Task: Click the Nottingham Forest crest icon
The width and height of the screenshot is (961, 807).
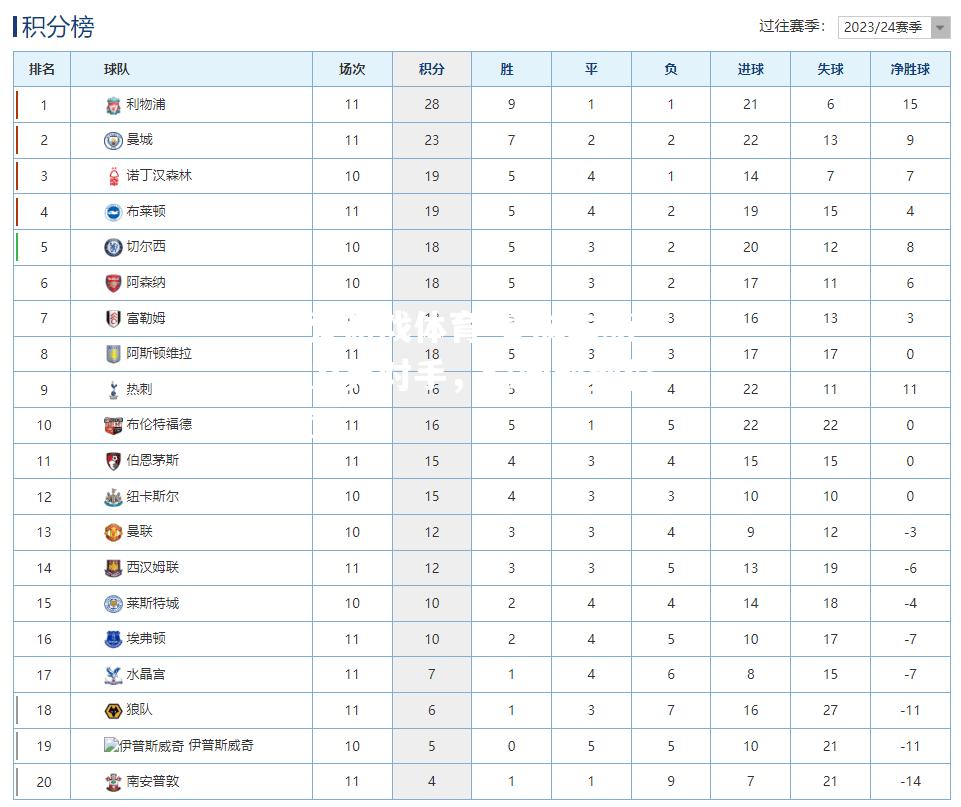Action: (x=113, y=176)
